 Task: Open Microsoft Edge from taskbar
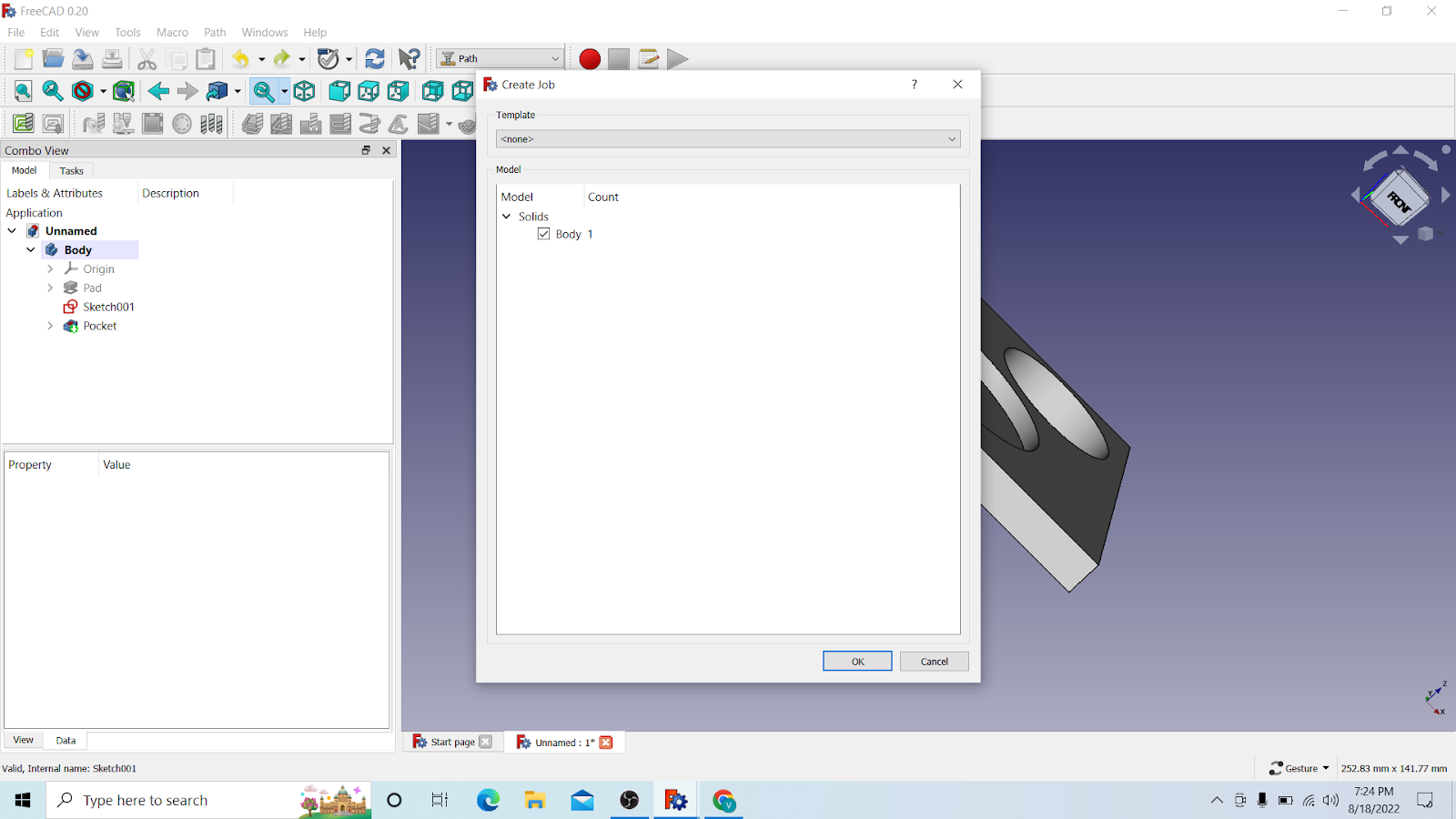click(489, 801)
